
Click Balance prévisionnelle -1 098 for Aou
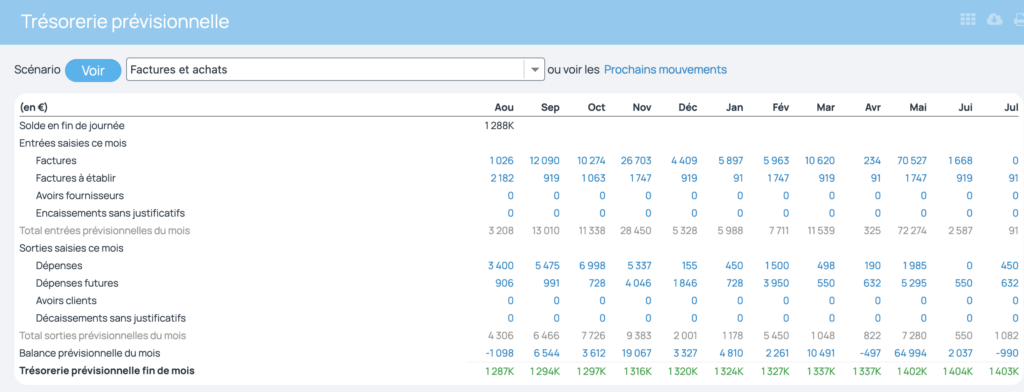pyautogui.click(x=500, y=353)
